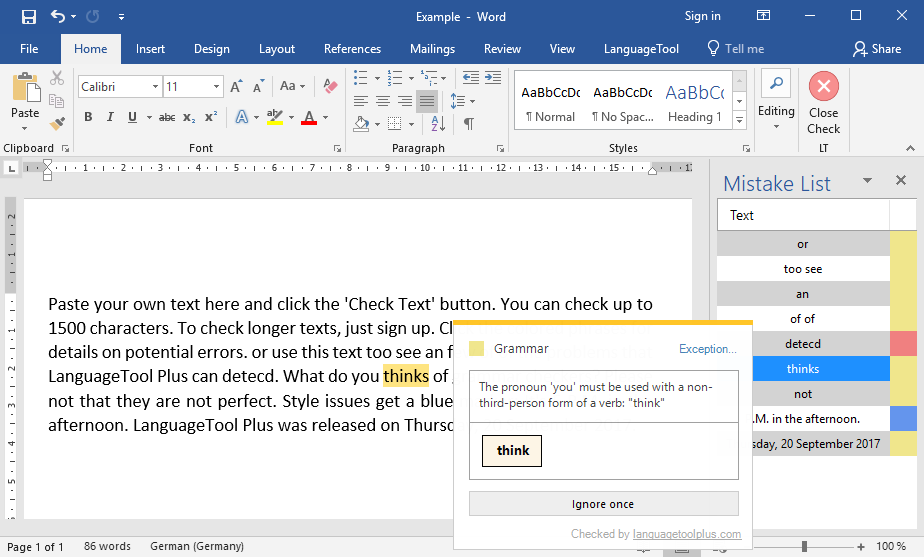Toggle strikethrough formatting
Viewport: 924px width, 557px height.
(x=167, y=118)
